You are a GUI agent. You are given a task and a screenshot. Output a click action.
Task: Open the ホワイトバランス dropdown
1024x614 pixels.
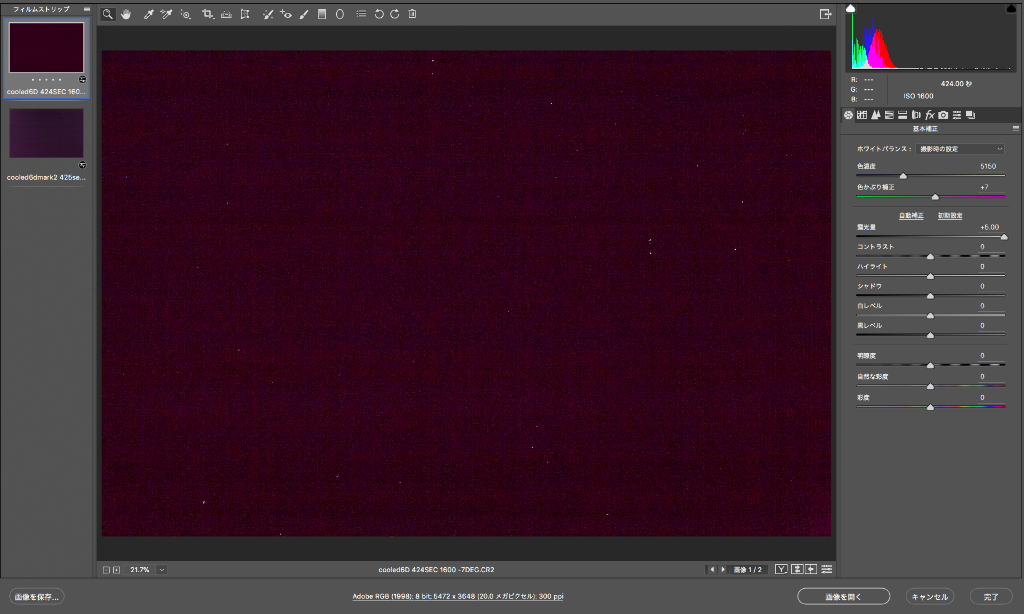[x=960, y=149]
